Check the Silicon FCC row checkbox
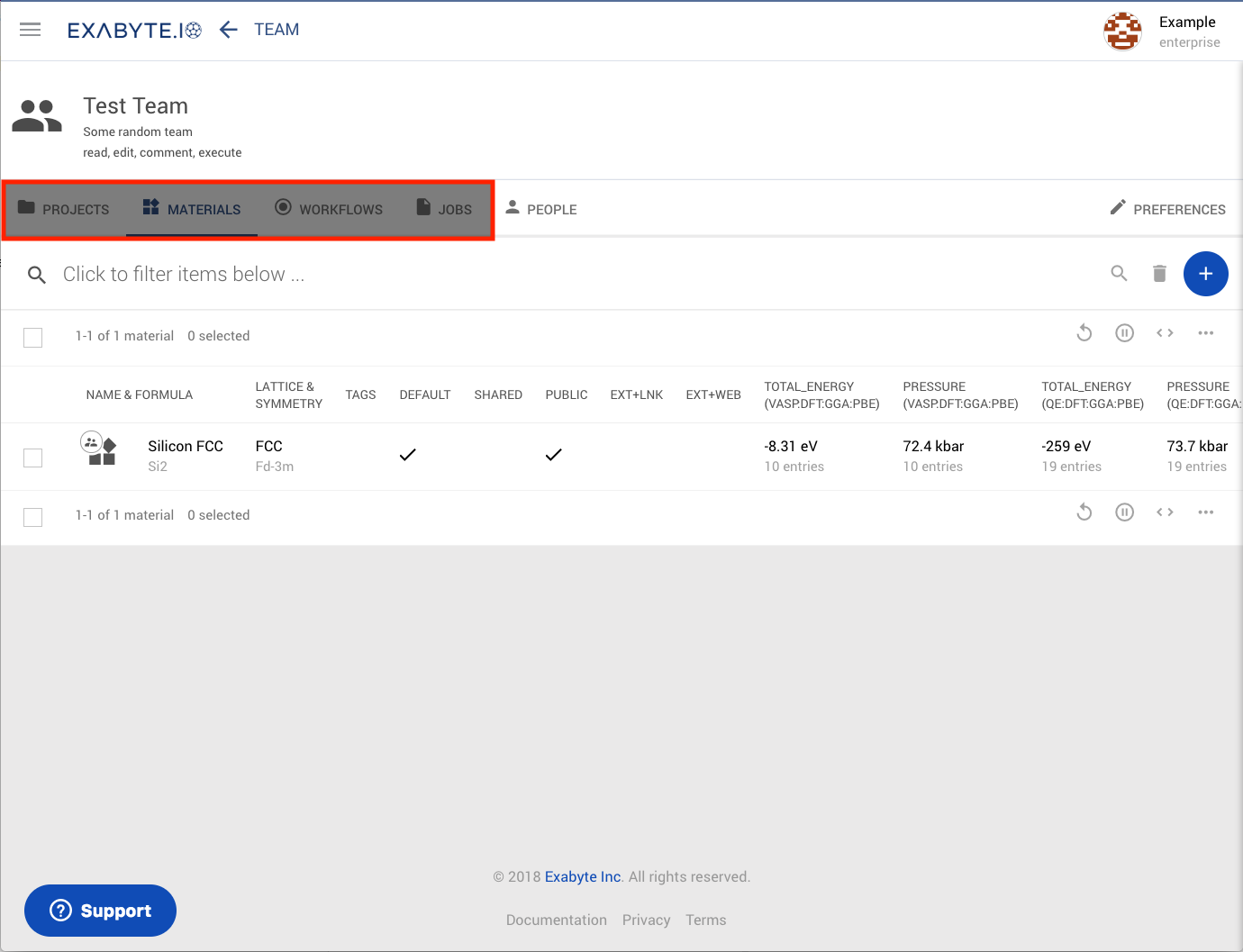The width and height of the screenshot is (1243, 952). pyautogui.click(x=33, y=458)
